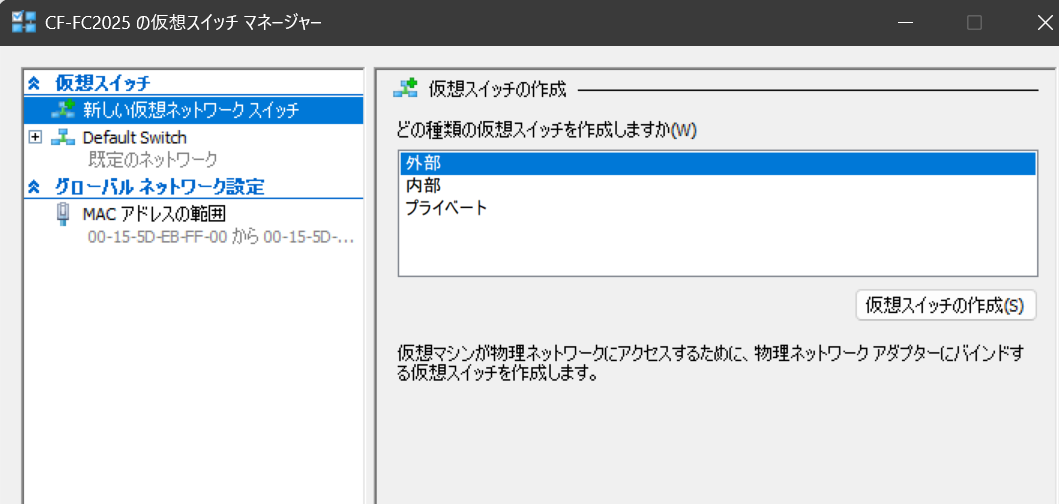
Task: Minimize the Virtual Switch Manager window
Action: pyautogui.click(x=905, y=22)
